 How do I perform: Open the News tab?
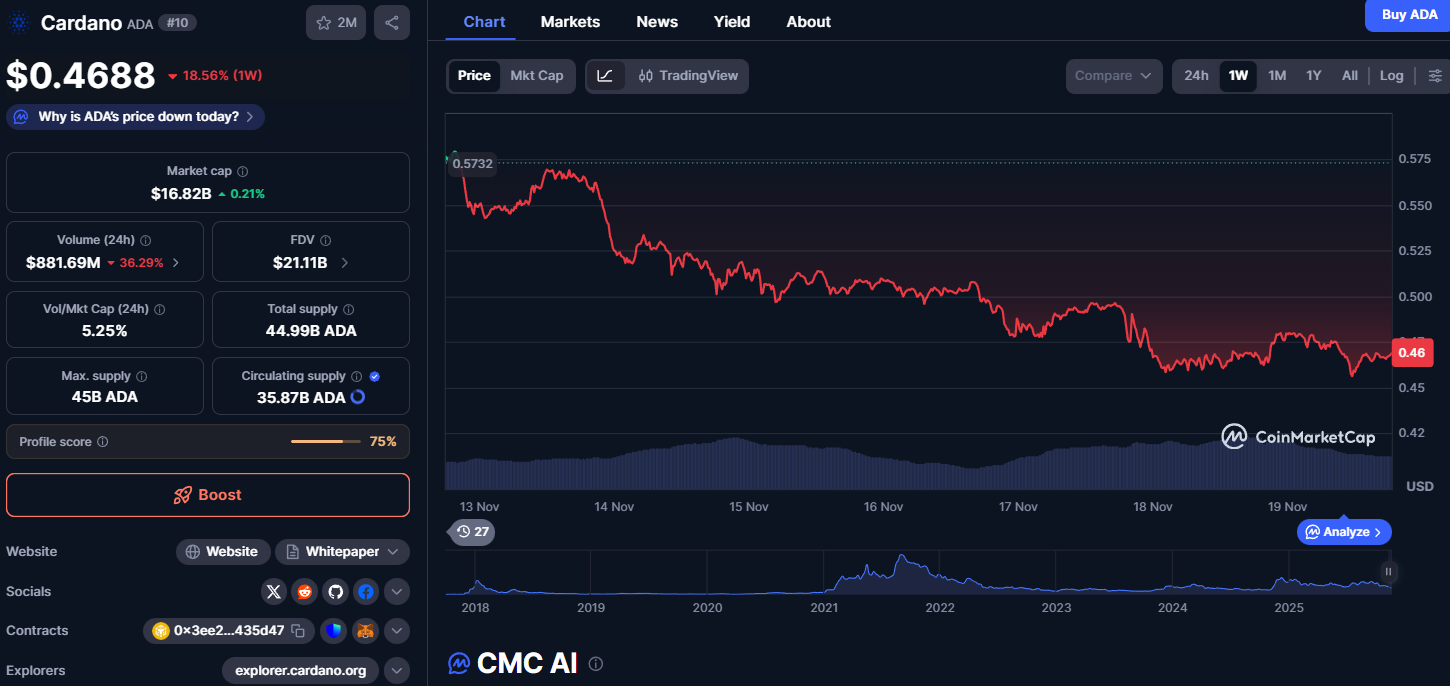point(657,21)
